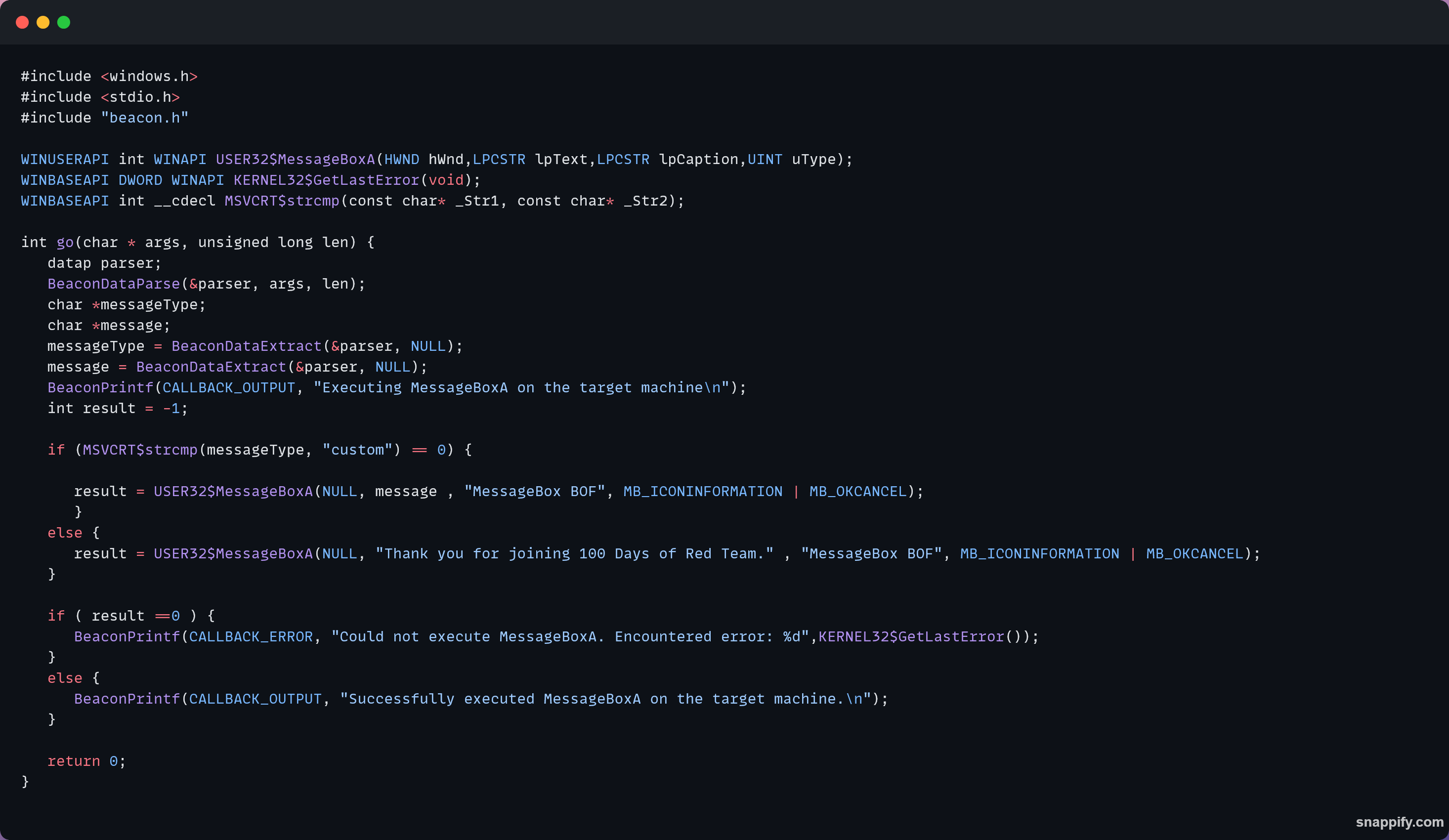Viewport: 1449px width, 840px height.
Task: Click the "char *message;" declaration
Action: click(109, 326)
